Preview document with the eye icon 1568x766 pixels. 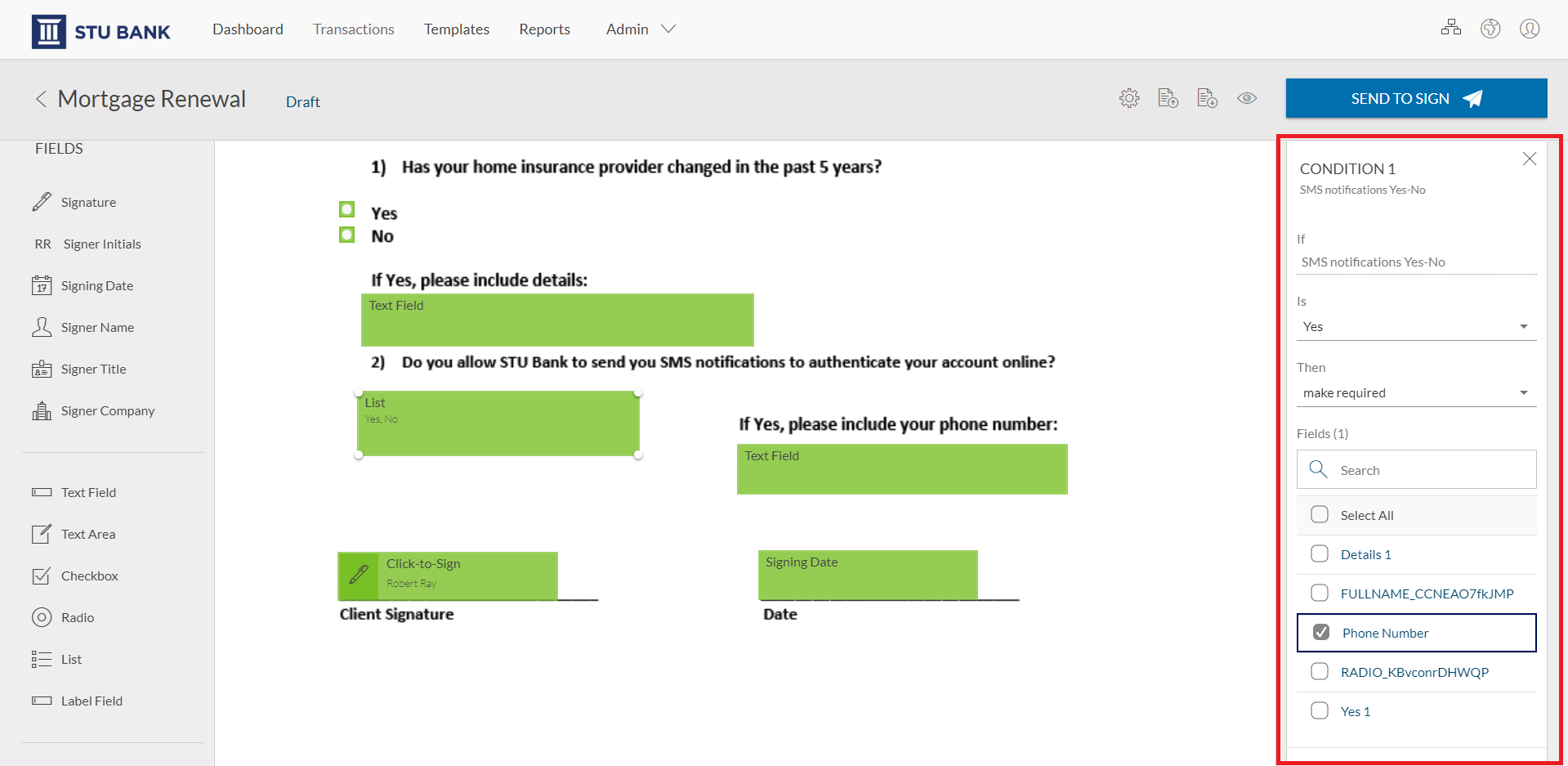pos(1247,98)
